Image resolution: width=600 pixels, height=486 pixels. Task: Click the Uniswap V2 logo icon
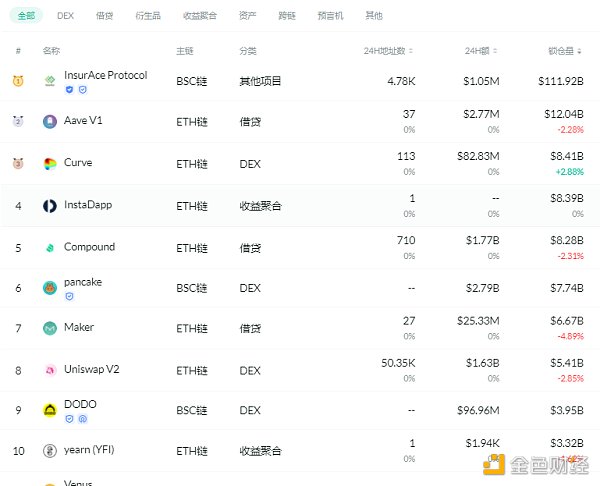(50, 370)
